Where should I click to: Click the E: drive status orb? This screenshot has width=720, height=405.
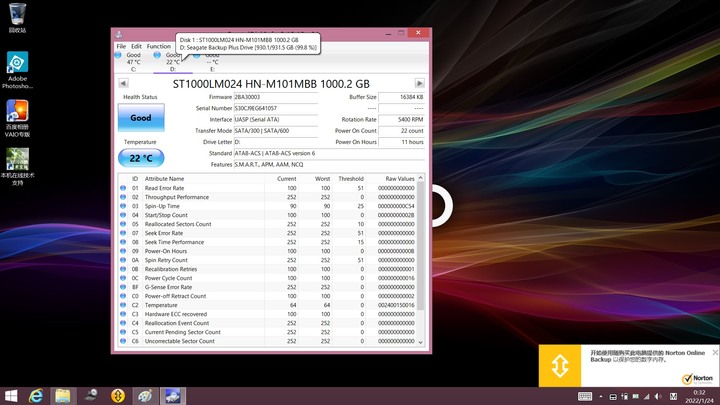click(x=197, y=56)
